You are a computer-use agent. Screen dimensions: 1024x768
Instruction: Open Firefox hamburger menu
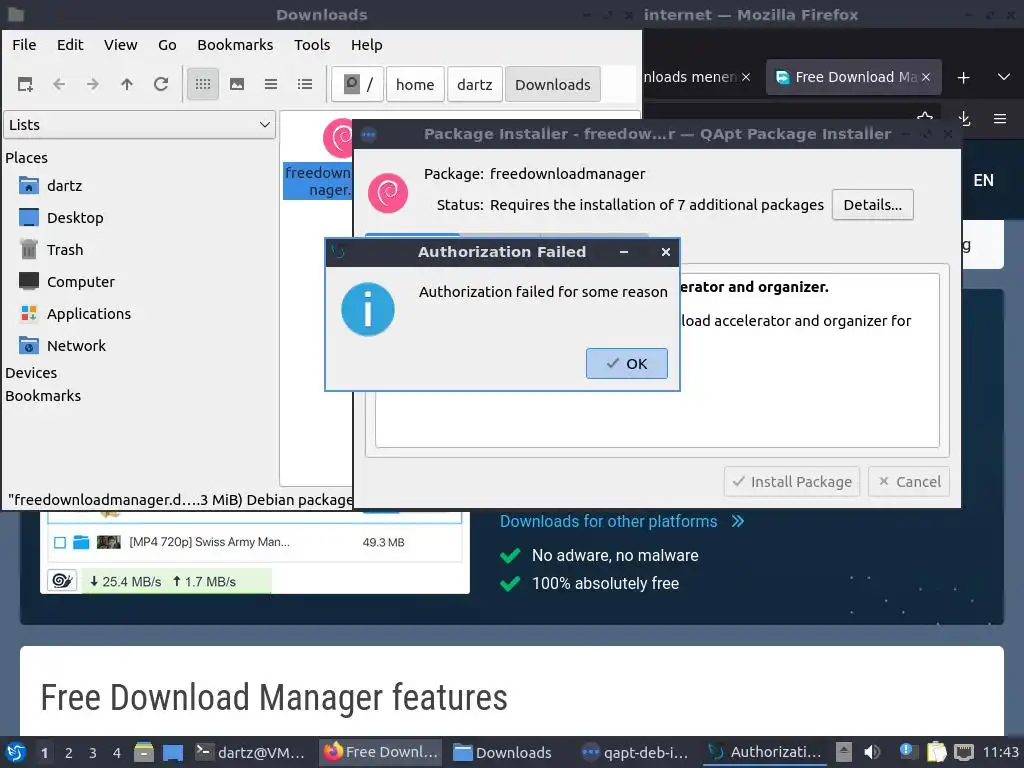[x=1000, y=119]
